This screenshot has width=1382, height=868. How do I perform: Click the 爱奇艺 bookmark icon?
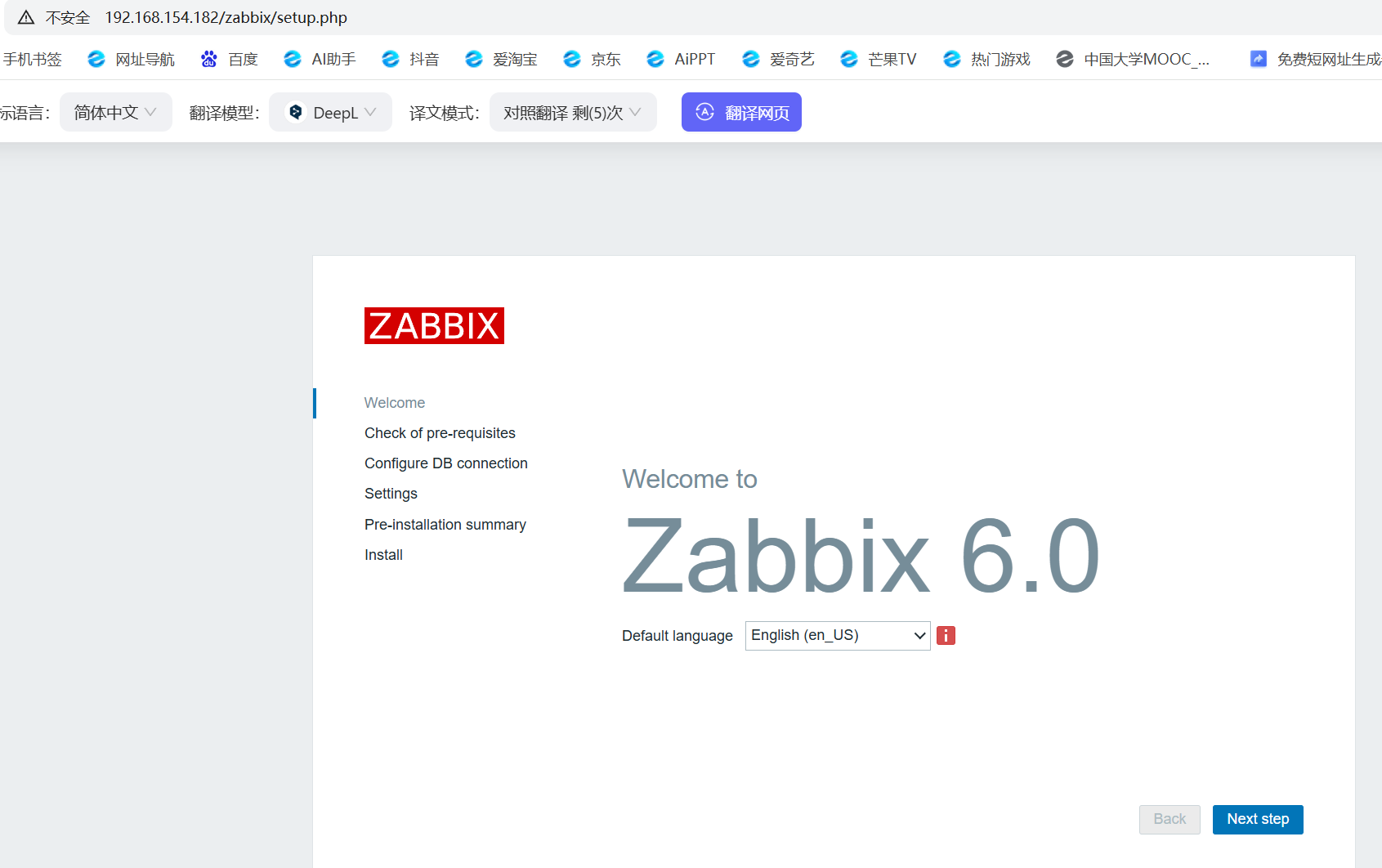[751, 59]
